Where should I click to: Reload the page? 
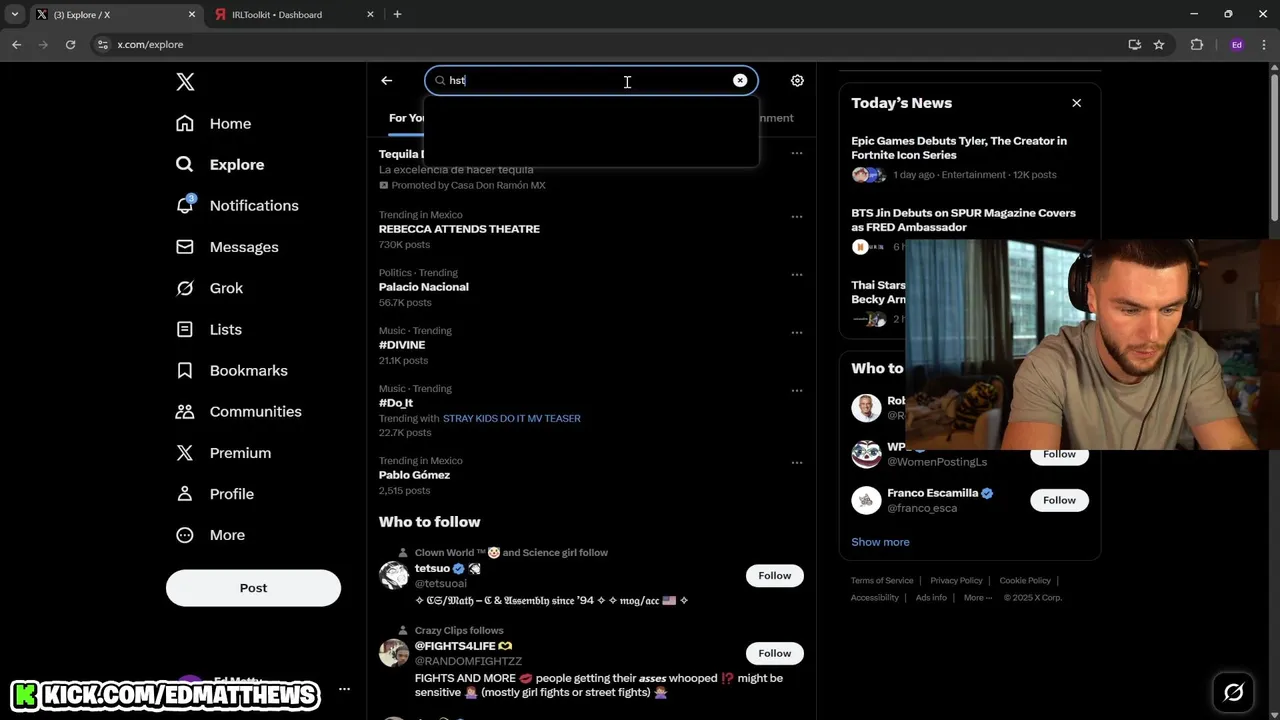tap(70, 45)
